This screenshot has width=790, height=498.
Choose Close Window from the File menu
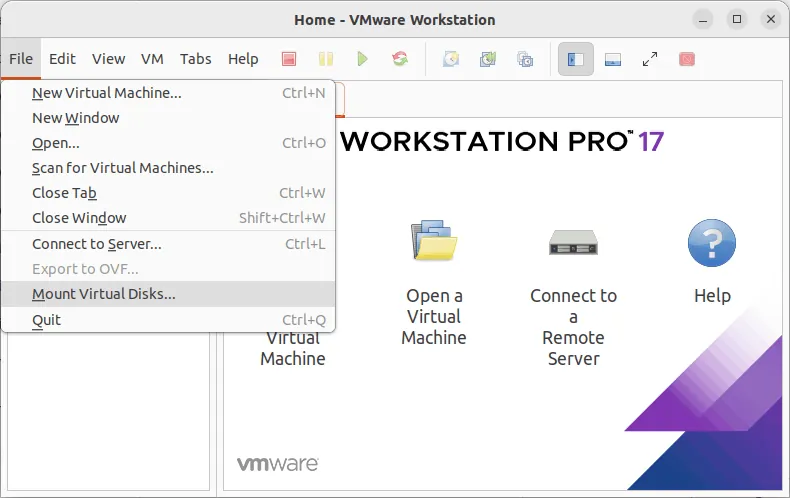(x=168, y=218)
